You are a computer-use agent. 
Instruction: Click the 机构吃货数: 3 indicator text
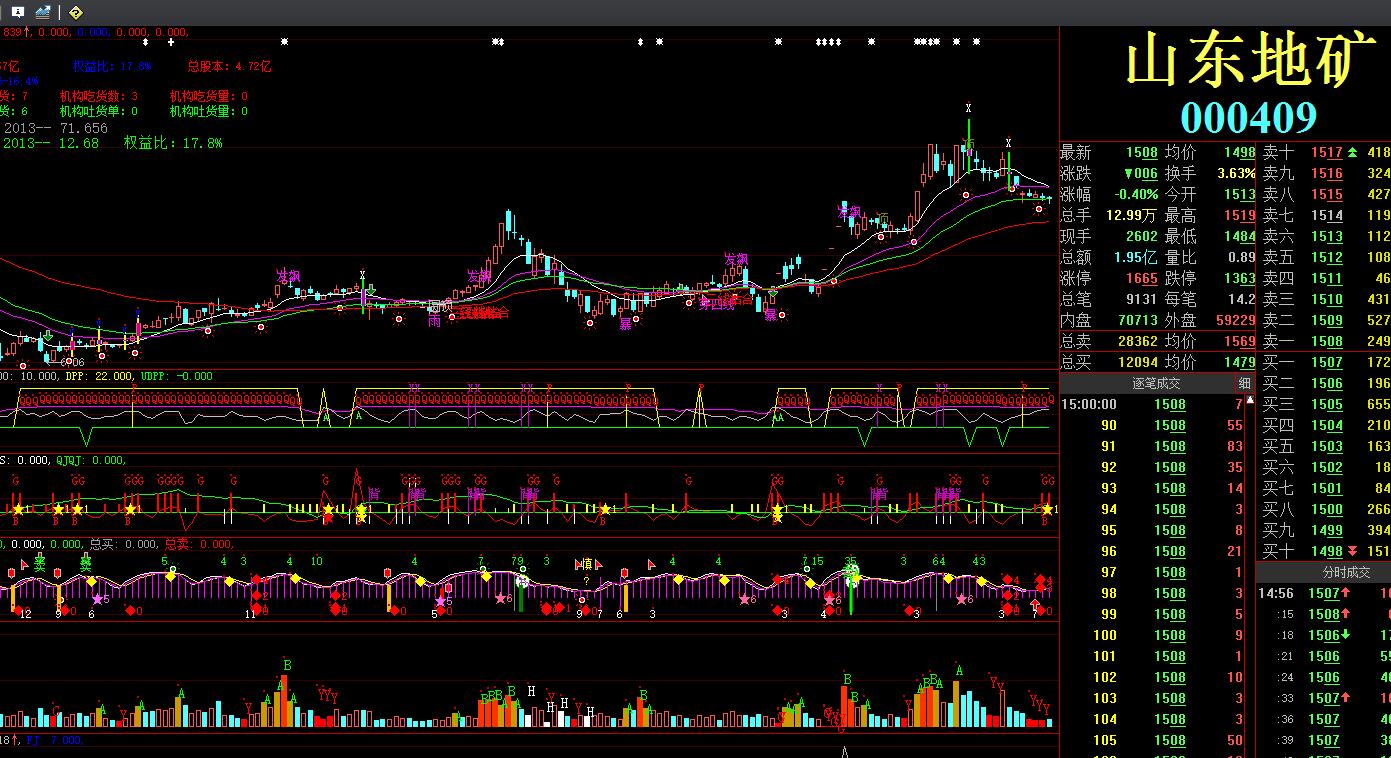pyautogui.click(x=98, y=96)
